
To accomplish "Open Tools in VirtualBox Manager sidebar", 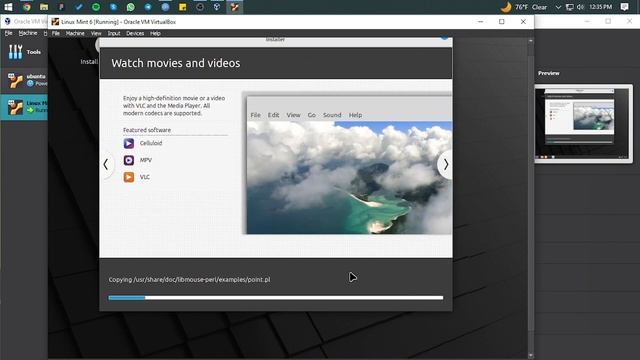I will click(x=24, y=52).
